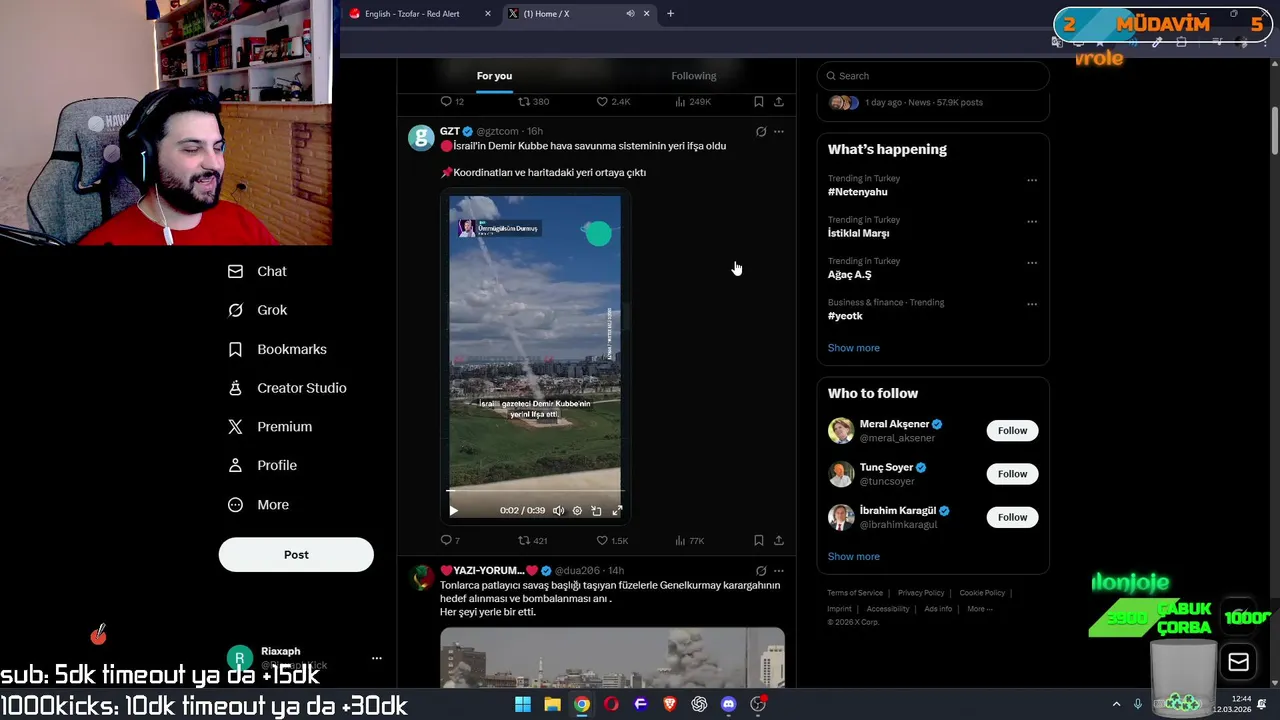
Task: Open the Grok action on YAZI-YORUM post
Action: [761, 571]
